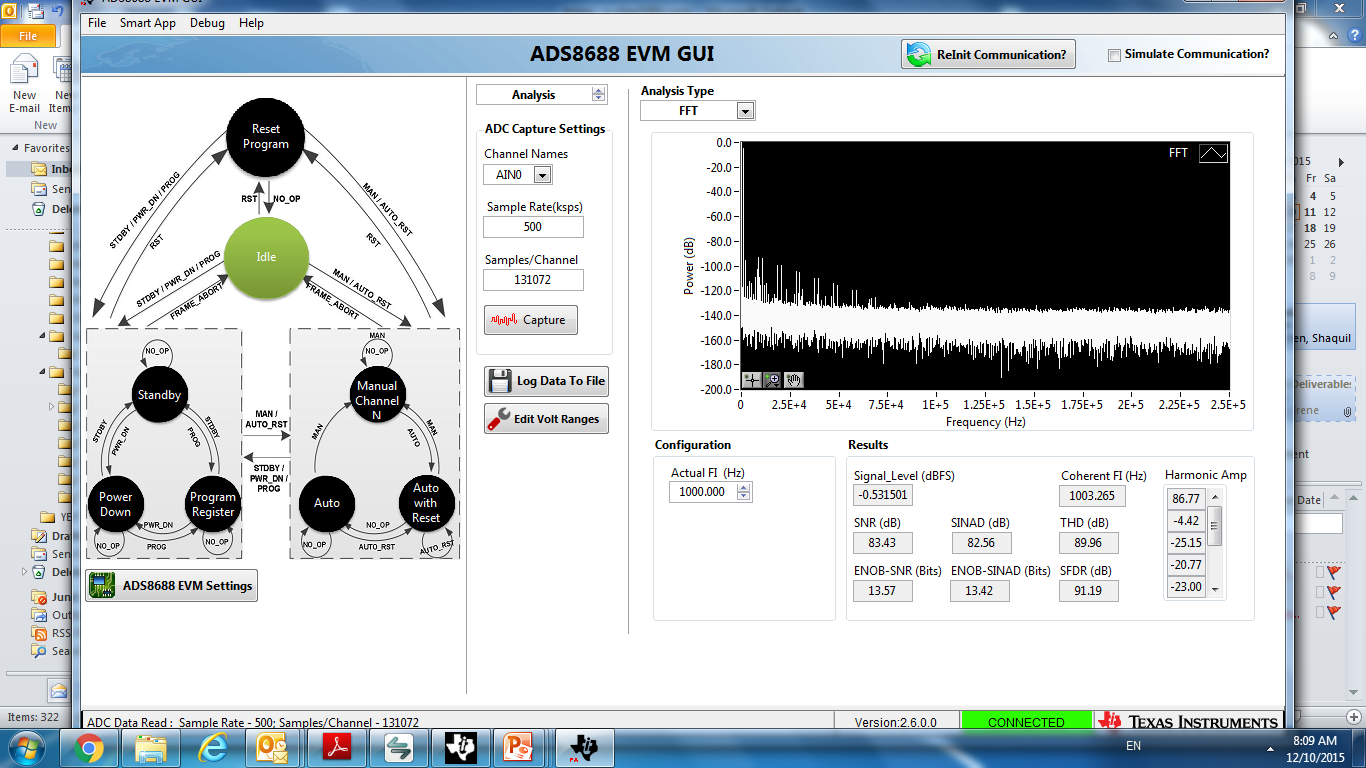Select the pan hand tool below the FFT plot
The height and width of the screenshot is (768, 1366).
[x=793, y=380]
